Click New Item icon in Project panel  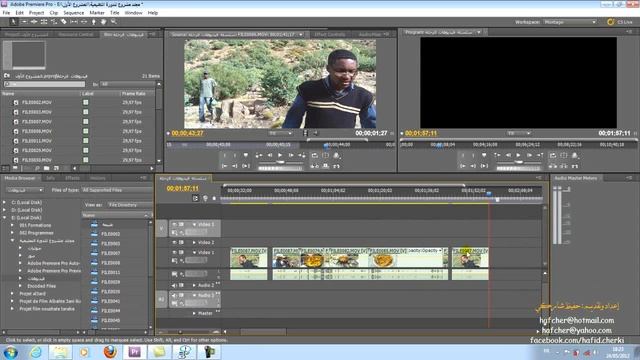(56, 168)
